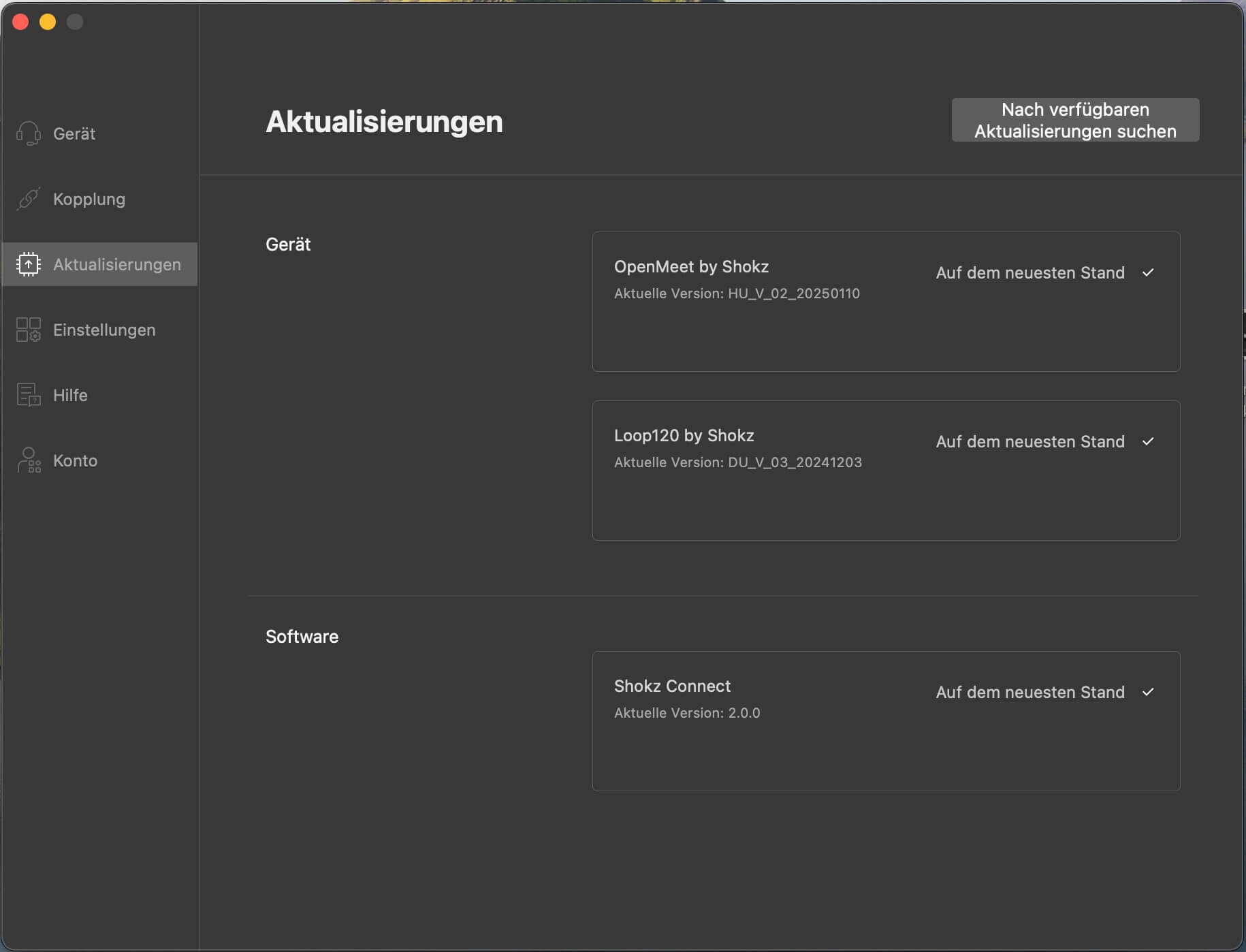The height and width of the screenshot is (952, 1246).
Task: Click the document help icon for Hilfe
Action: [x=29, y=395]
